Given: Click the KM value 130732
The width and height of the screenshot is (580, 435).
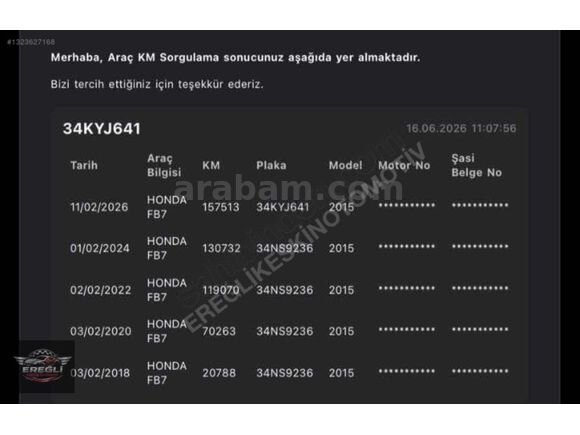Looking at the screenshot, I should click(221, 248).
